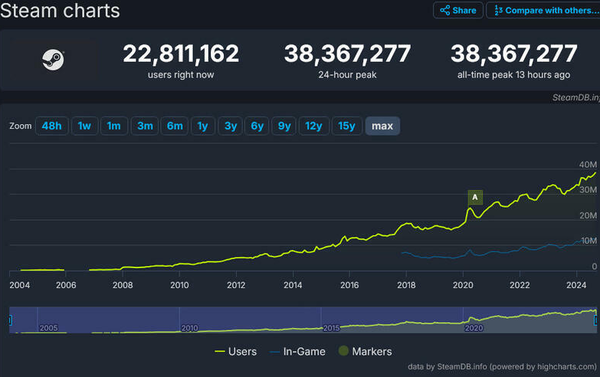
Task: Toggle Markers visibility in legend
Action: tap(365, 351)
